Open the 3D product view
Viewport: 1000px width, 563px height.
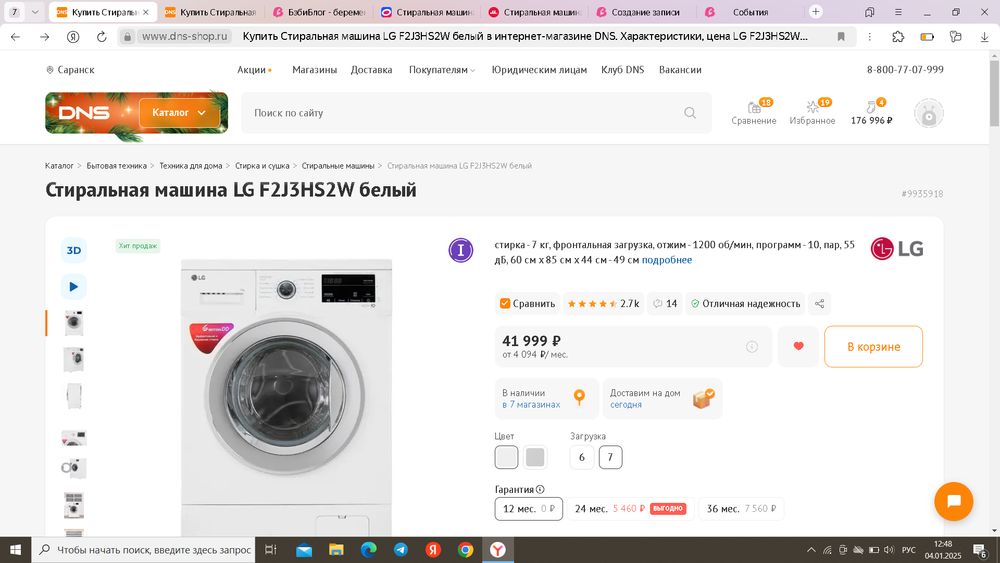[x=74, y=250]
